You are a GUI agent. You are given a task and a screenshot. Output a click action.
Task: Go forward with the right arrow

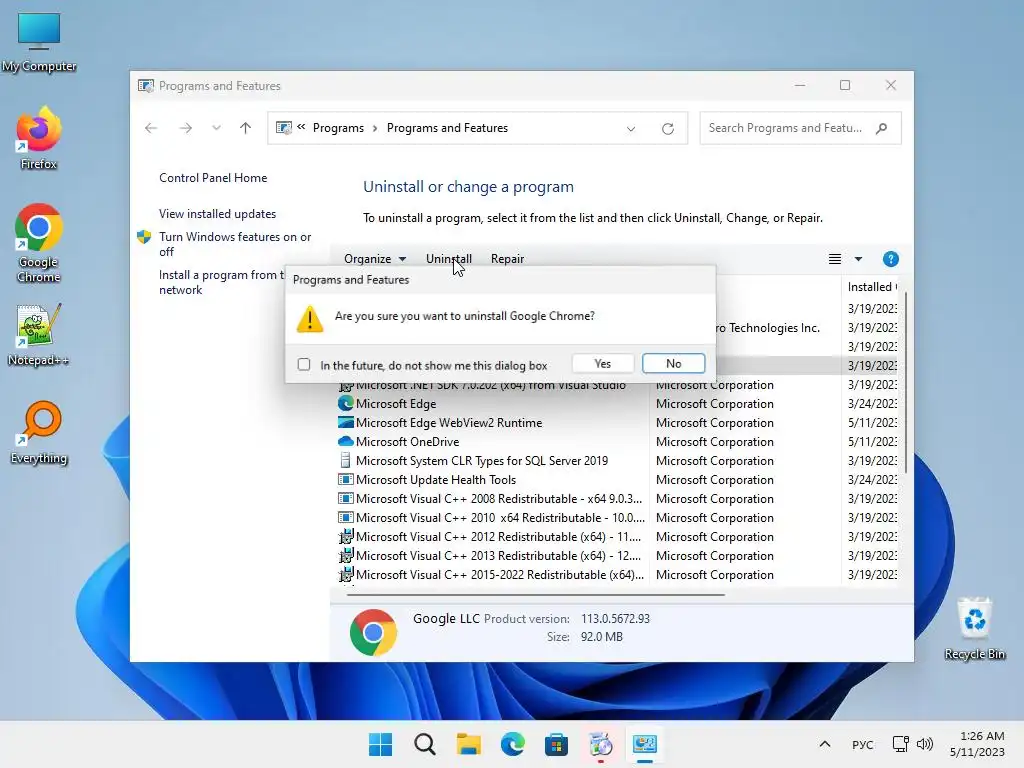[x=185, y=128]
